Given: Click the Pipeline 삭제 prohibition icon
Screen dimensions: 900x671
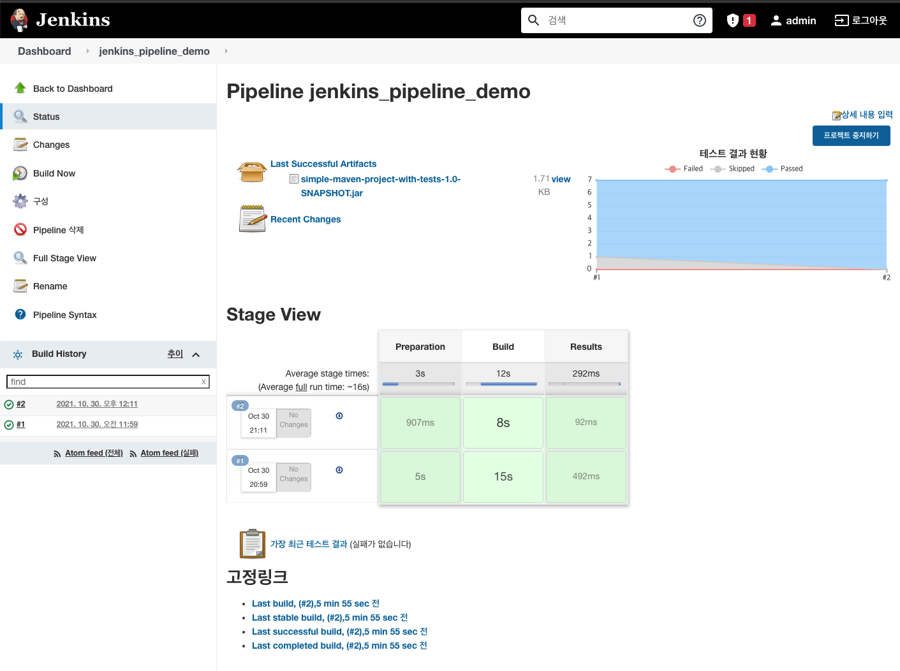Looking at the screenshot, I should [x=20, y=230].
